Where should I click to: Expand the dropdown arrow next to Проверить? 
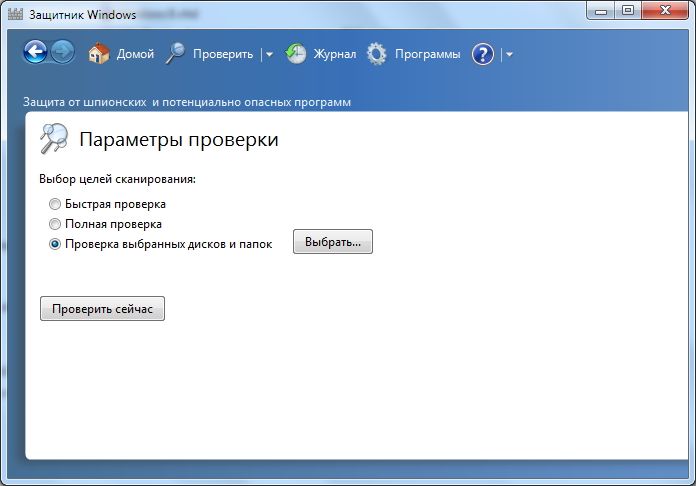tap(269, 55)
